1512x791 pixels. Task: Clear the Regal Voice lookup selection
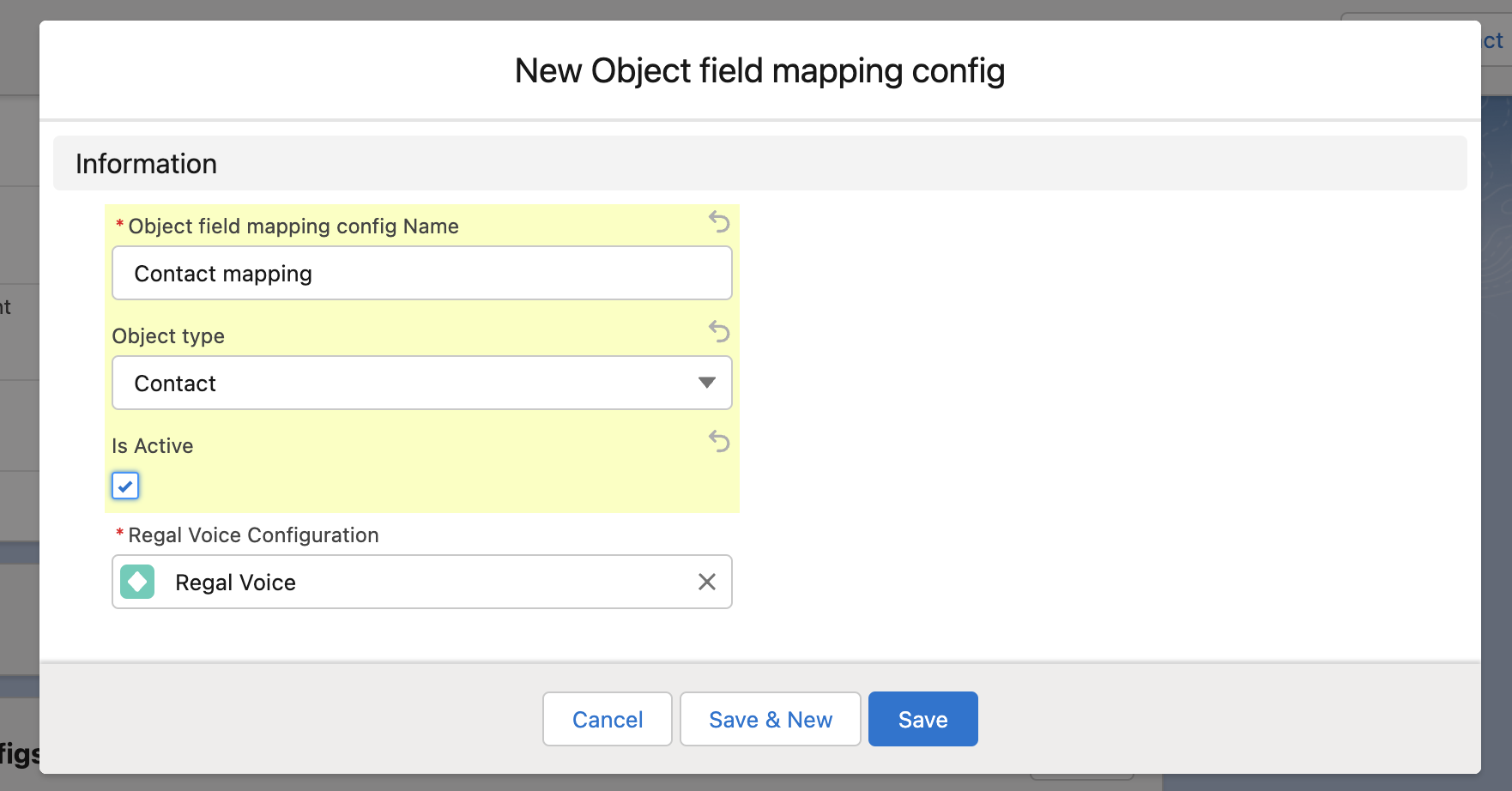coord(706,582)
